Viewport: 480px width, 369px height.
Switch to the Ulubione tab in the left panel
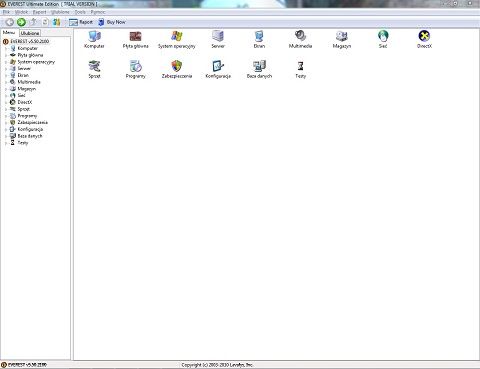(30, 33)
